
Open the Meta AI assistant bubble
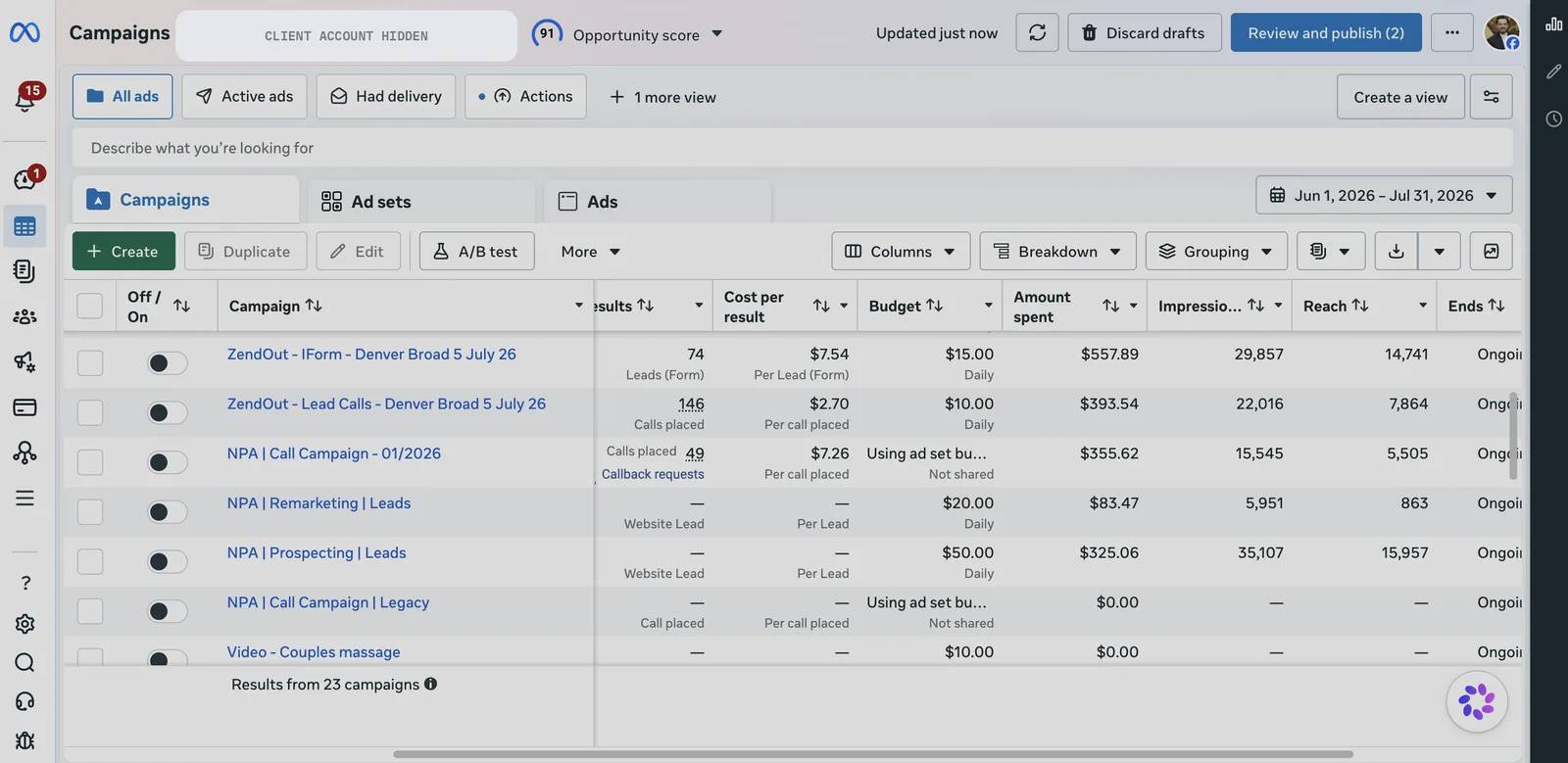(x=1477, y=701)
